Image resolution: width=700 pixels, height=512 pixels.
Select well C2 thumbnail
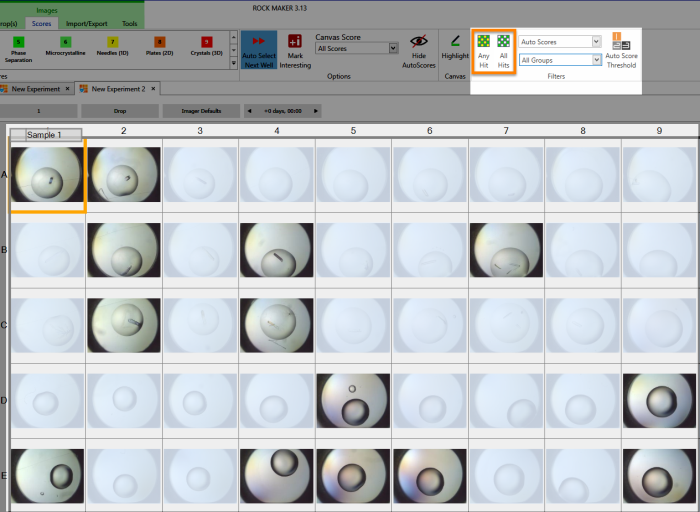124,325
